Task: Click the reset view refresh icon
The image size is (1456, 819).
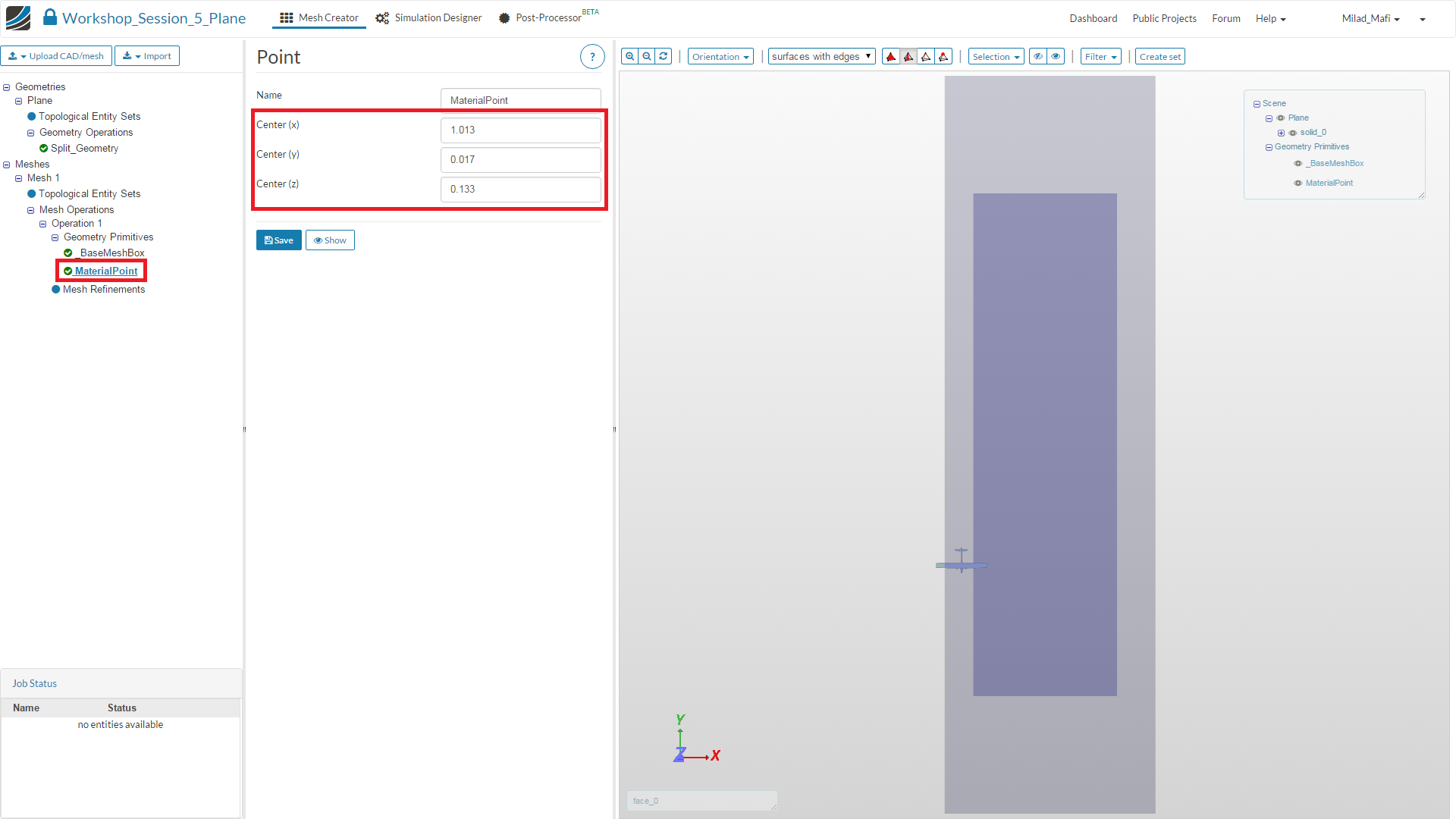Action: point(664,57)
